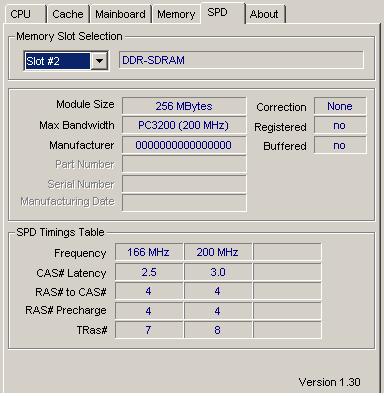Click the Module Size 256 MBytes field

tap(184, 106)
